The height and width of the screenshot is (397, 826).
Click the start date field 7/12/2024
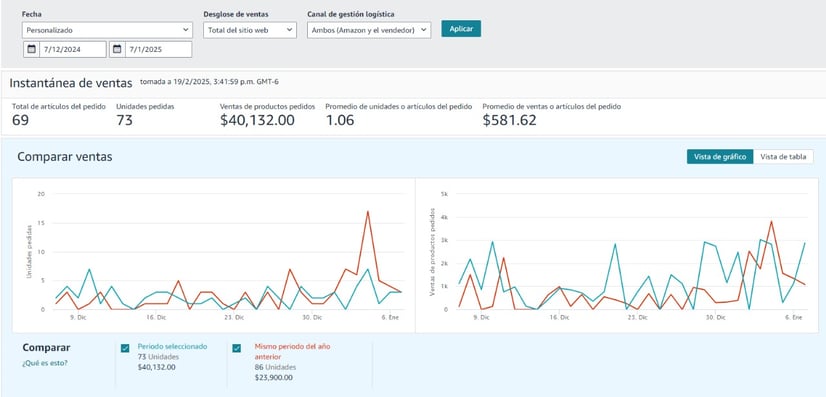pos(73,49)
